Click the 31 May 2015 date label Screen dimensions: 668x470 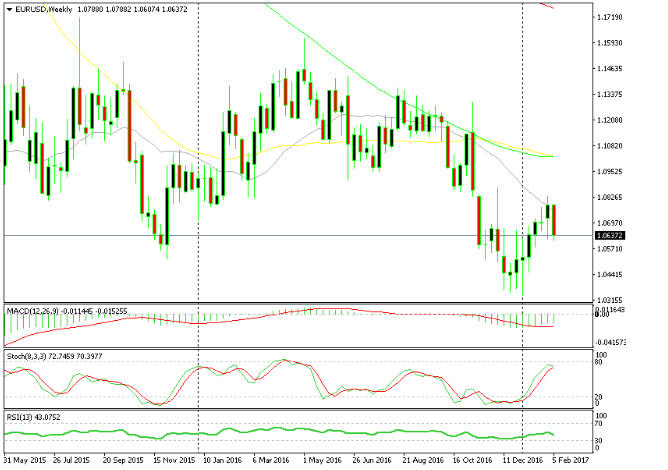click(25, 460)
